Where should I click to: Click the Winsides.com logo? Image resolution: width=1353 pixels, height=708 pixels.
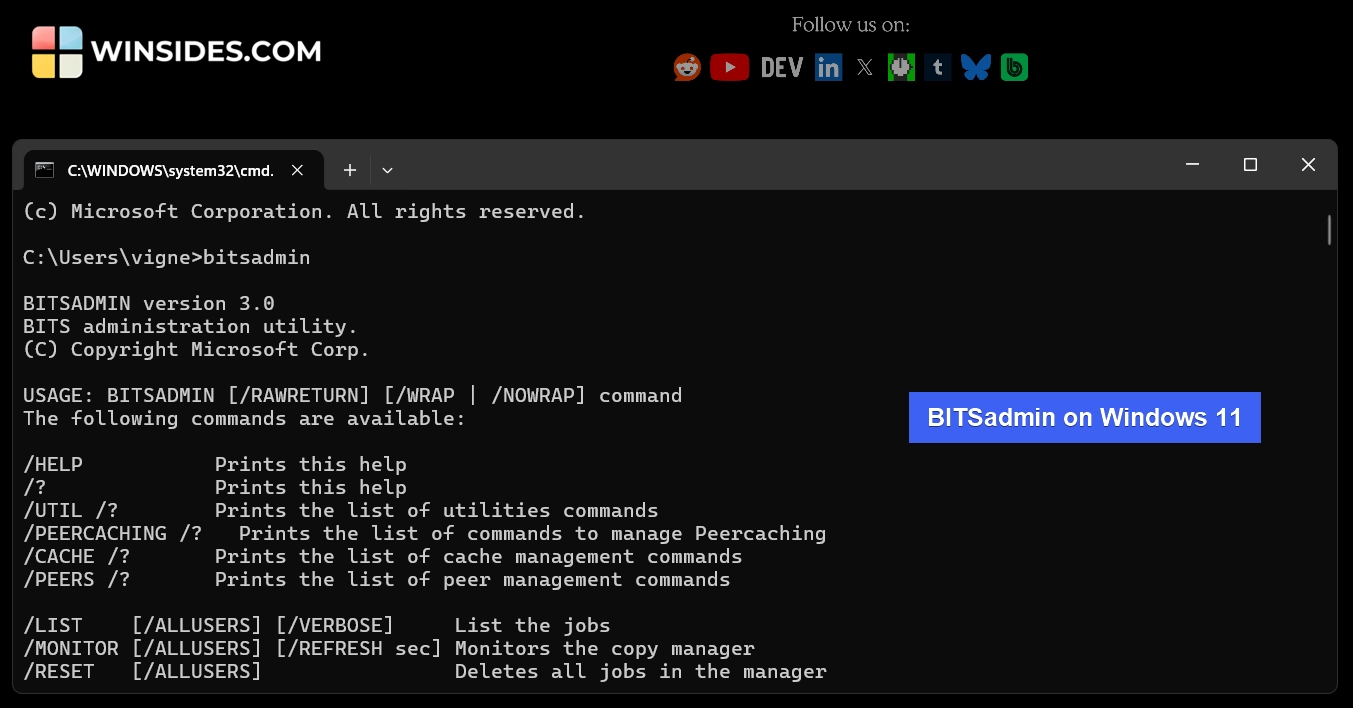coord(176,52)
